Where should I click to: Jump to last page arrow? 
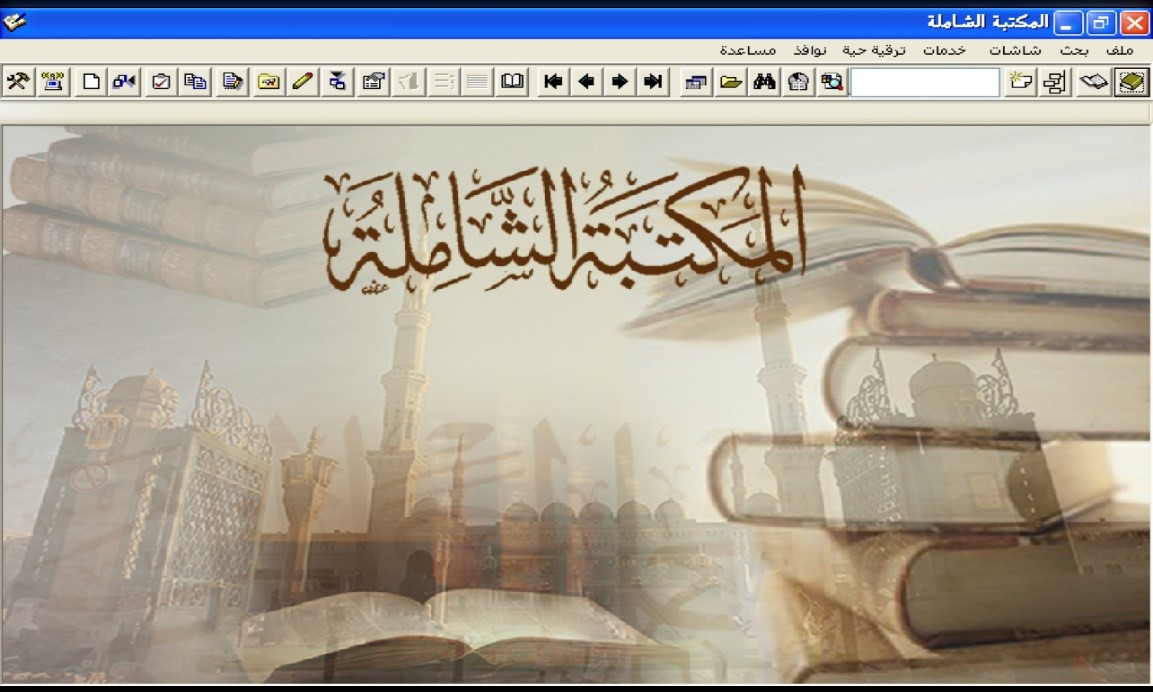653,82
